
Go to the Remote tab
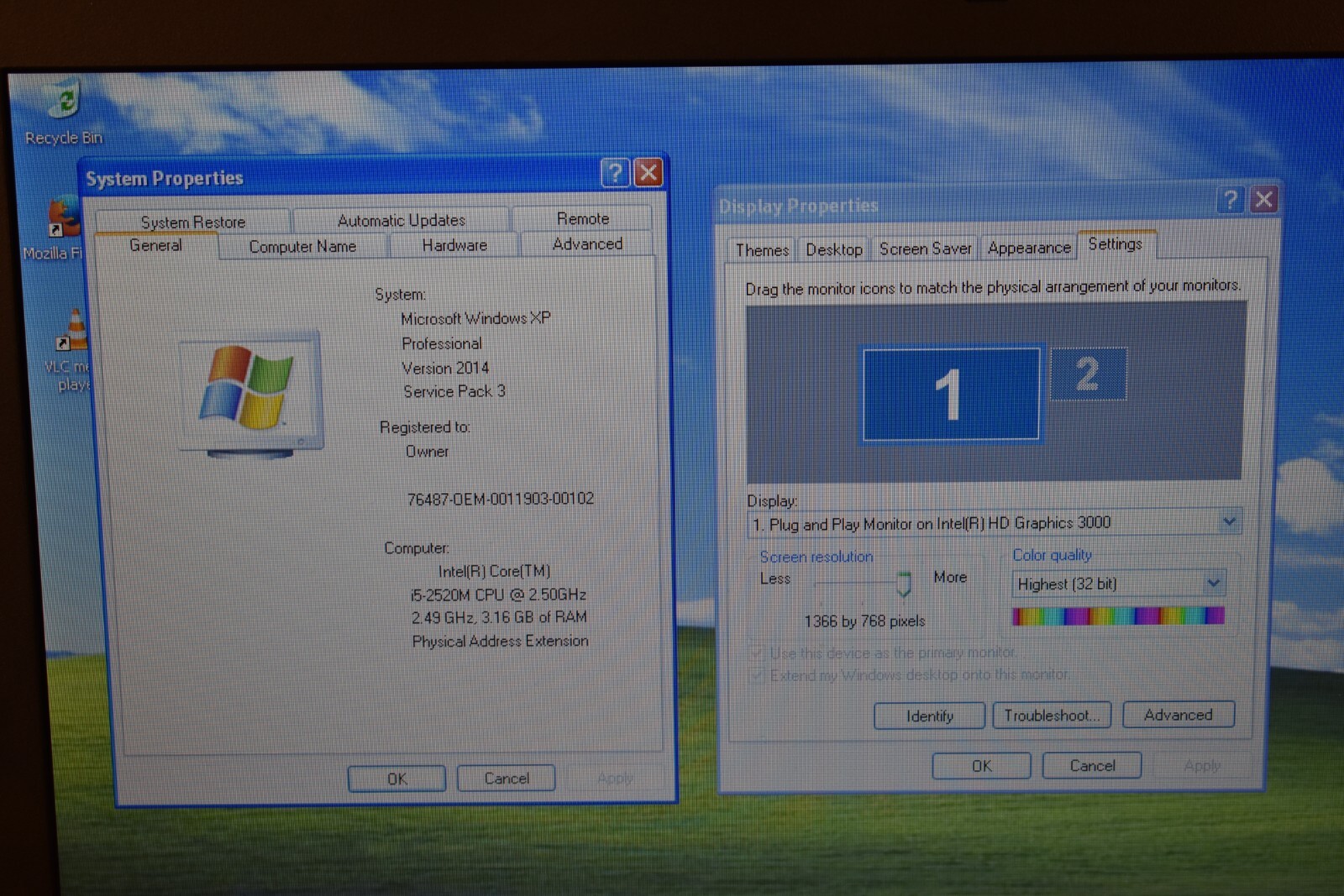[x=583, y=218]
